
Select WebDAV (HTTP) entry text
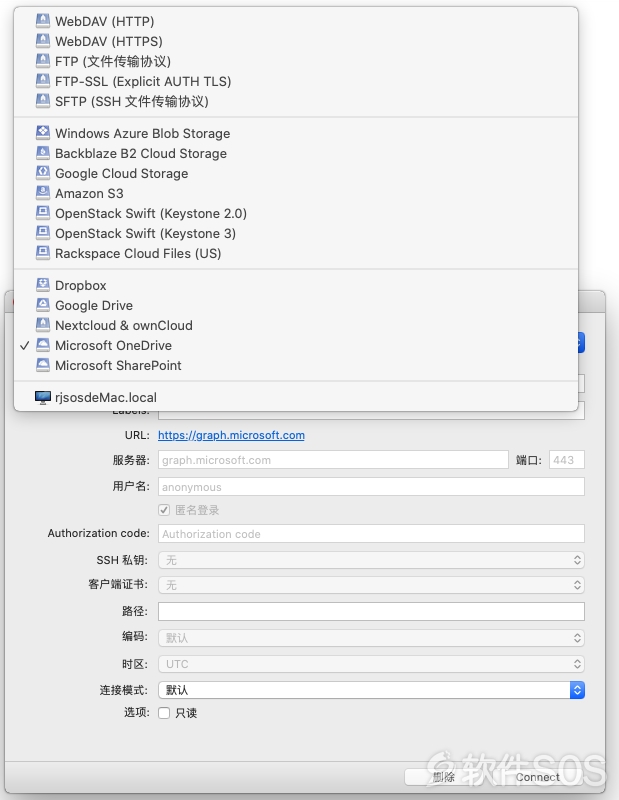coord(105,21)
